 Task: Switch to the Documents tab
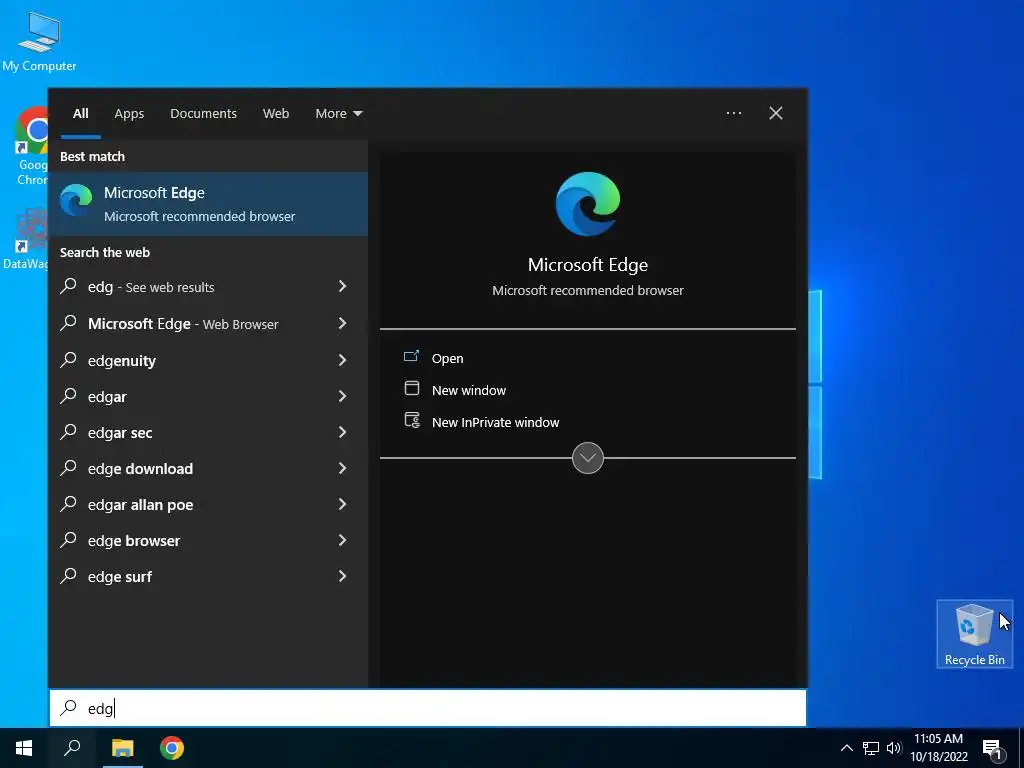point(203,114)
